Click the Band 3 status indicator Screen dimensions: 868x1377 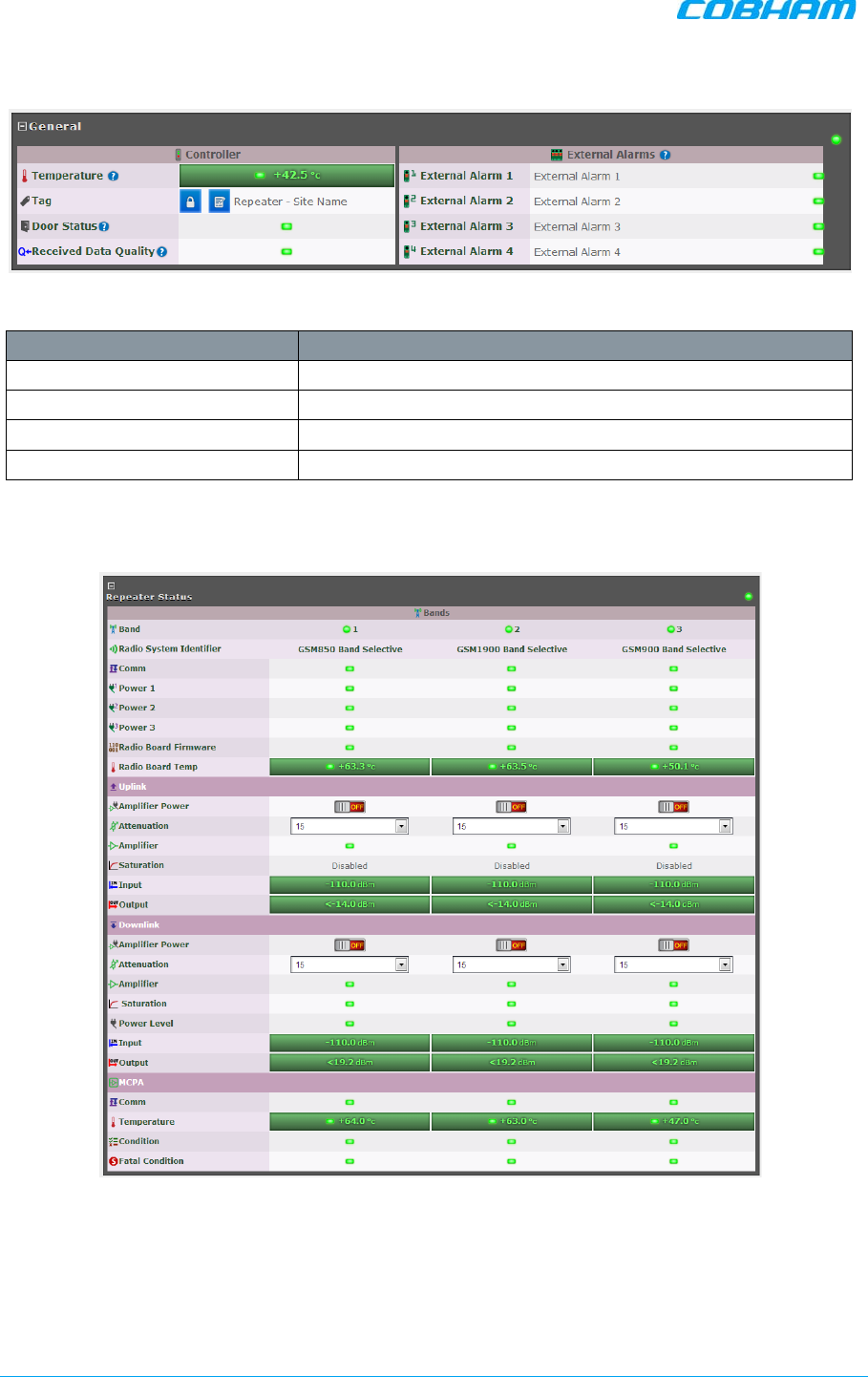(671, 629)
